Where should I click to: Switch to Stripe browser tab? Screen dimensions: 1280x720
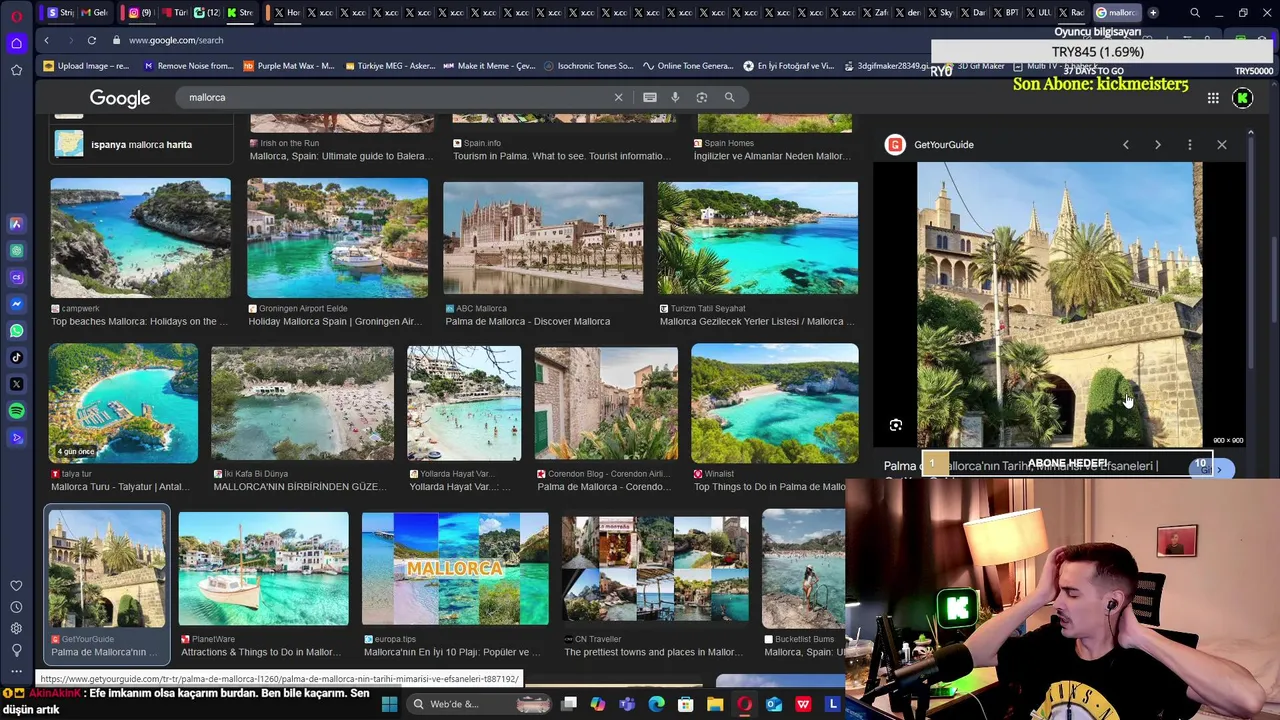(61, 13)
